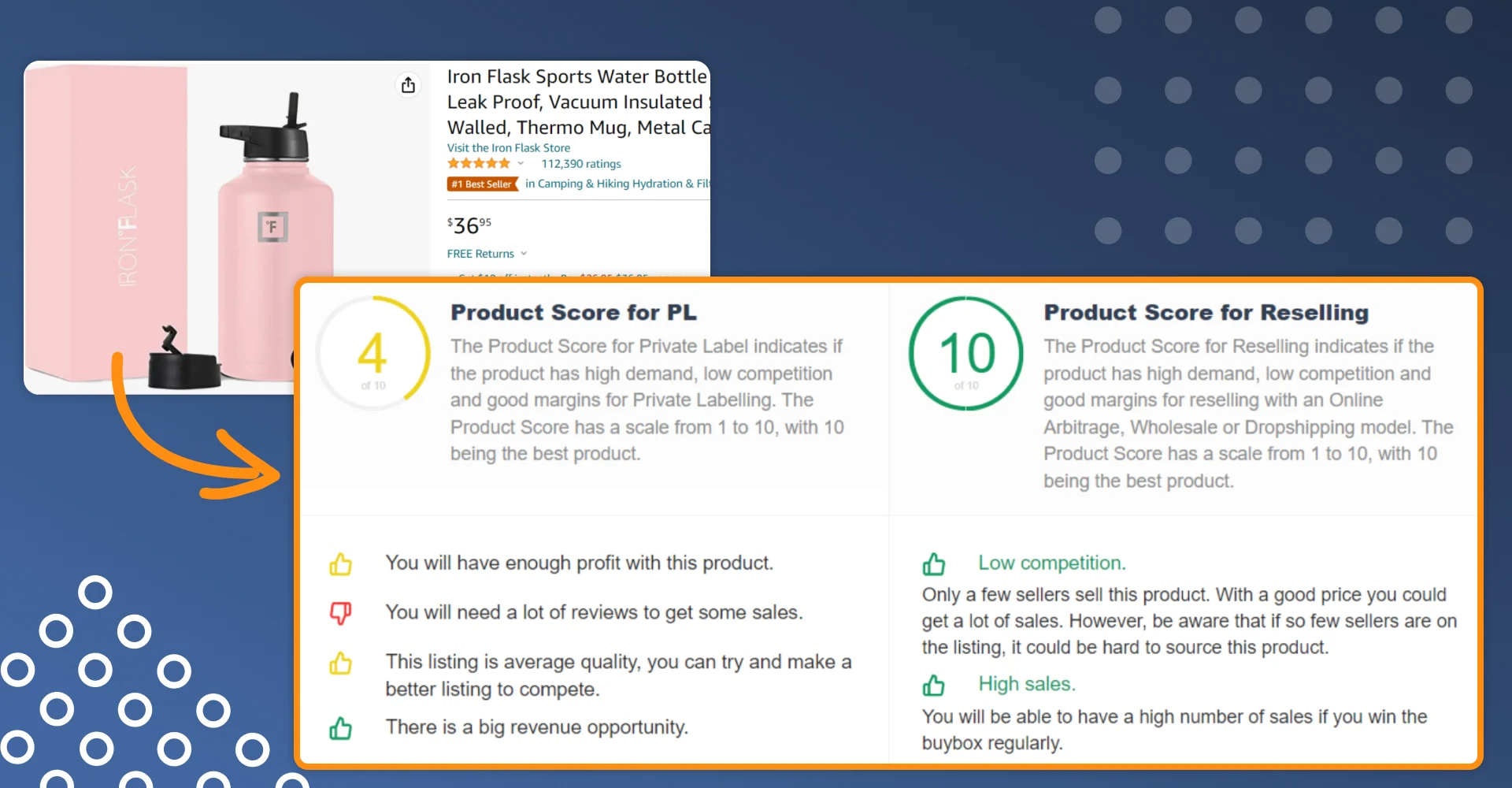Click the orange five-star rating icons
Image resolution: width=1512 pixels, height=788 pixels.
pos(479,163)
